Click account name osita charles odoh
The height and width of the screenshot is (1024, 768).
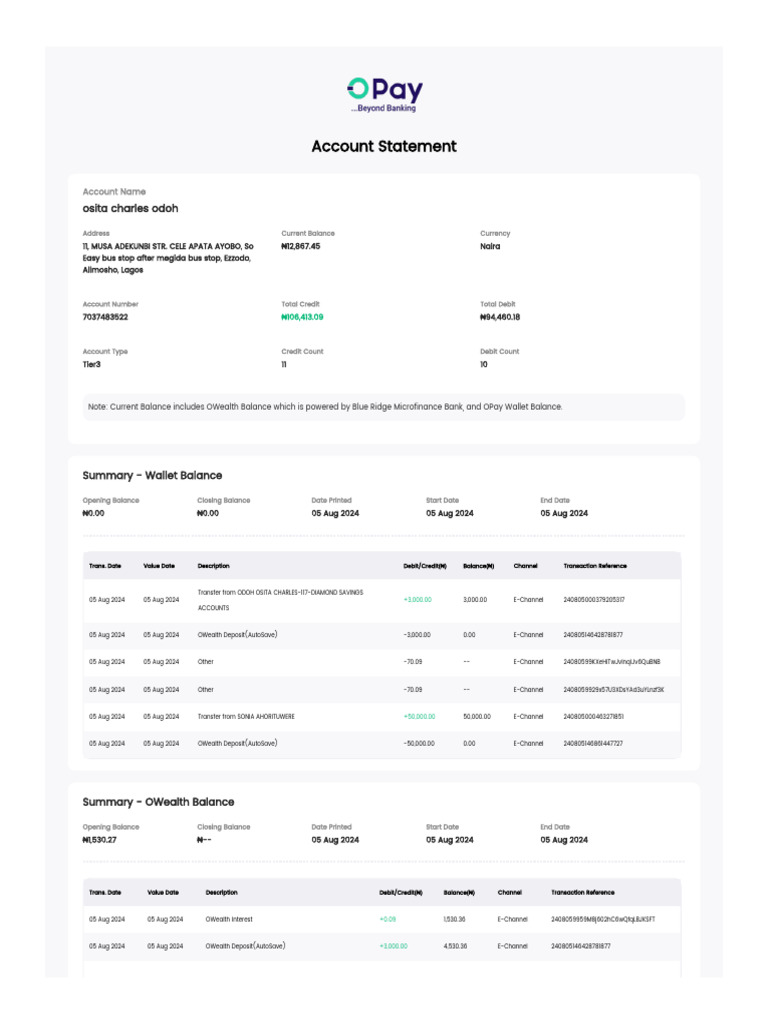[130, 208]
